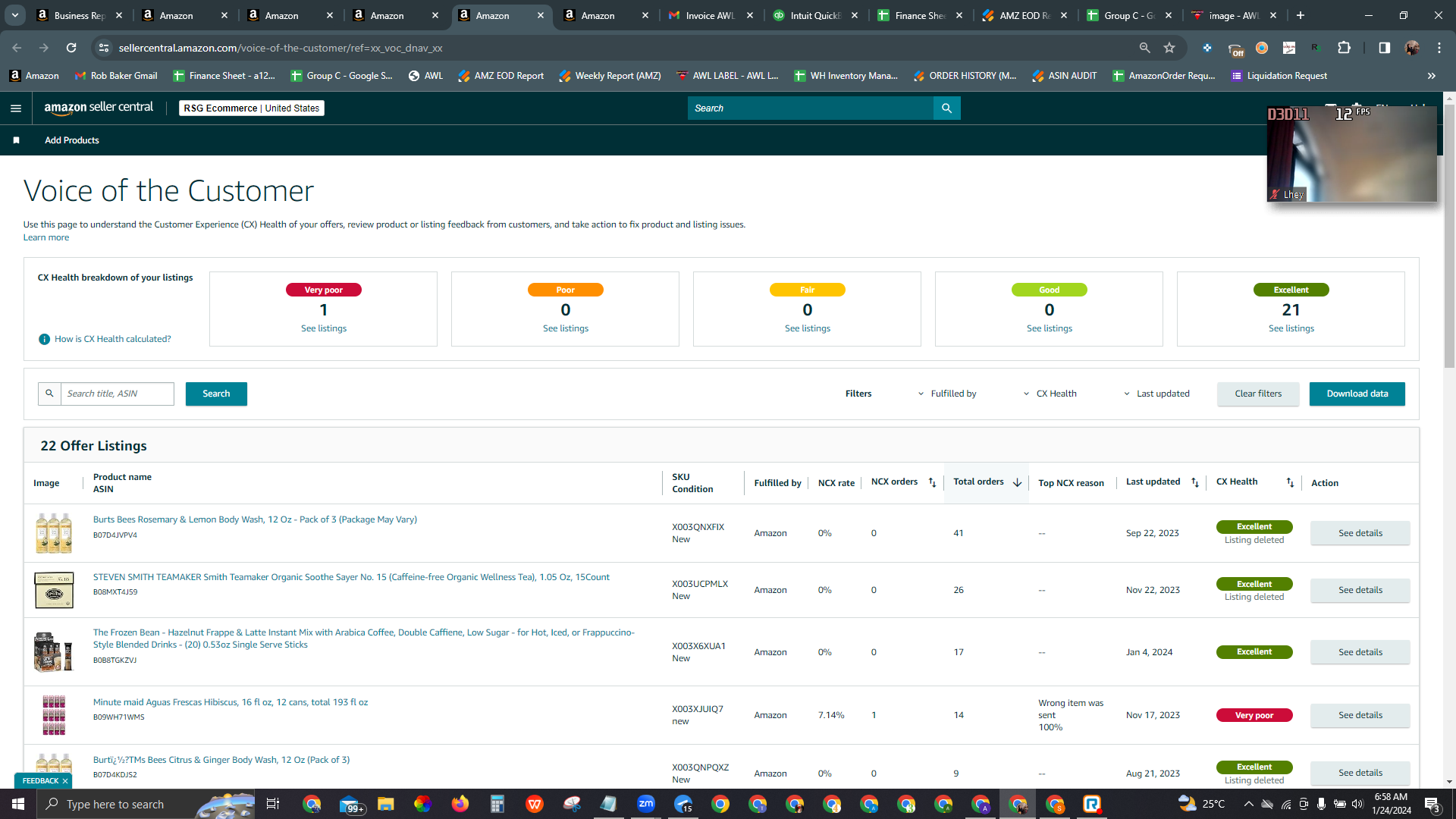1456x819 pixels.
Task: Expand the tab search dropdown arrow
Action: coord(15,15)
